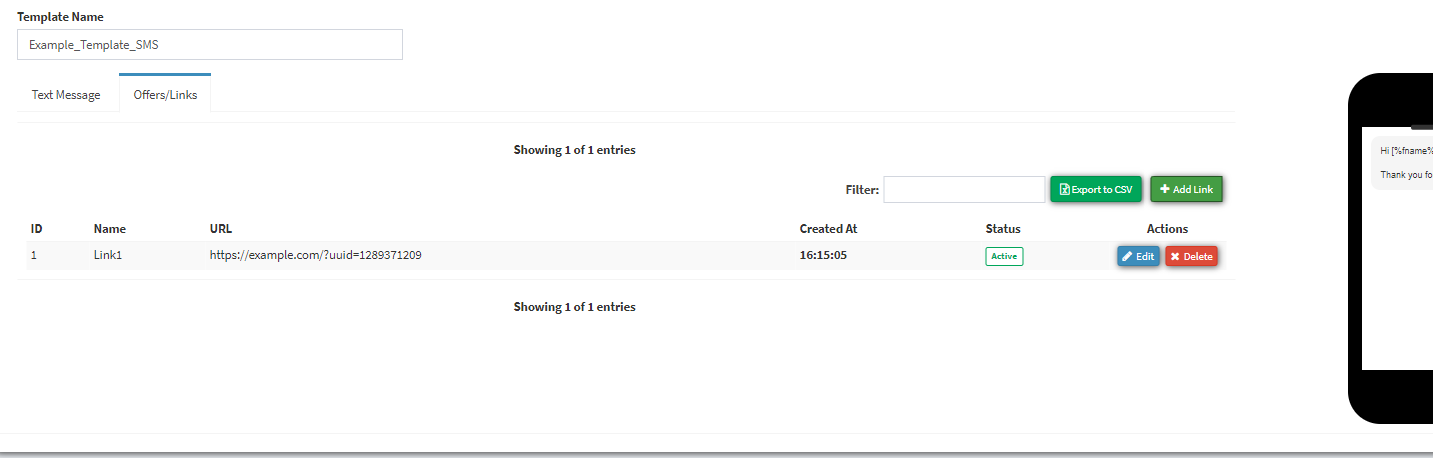Screen dimensions: 1433x458
Task: Focus the Template Name input field
Action: (x=210, y=45)
